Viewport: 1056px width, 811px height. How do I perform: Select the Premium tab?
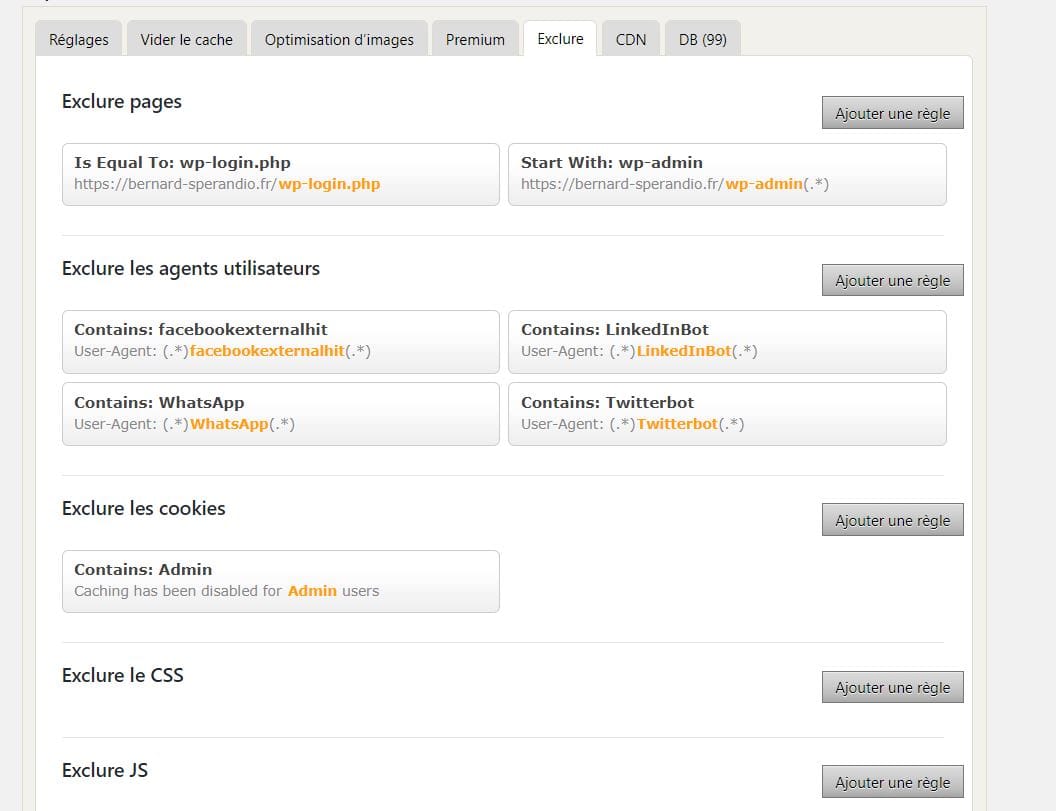click(475, 39)
